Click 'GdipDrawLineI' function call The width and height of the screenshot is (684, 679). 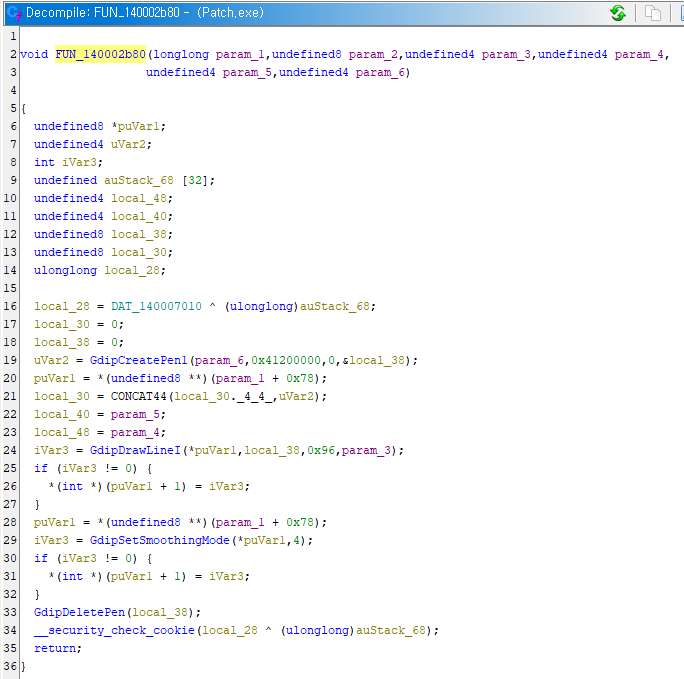tap(135, 450)
